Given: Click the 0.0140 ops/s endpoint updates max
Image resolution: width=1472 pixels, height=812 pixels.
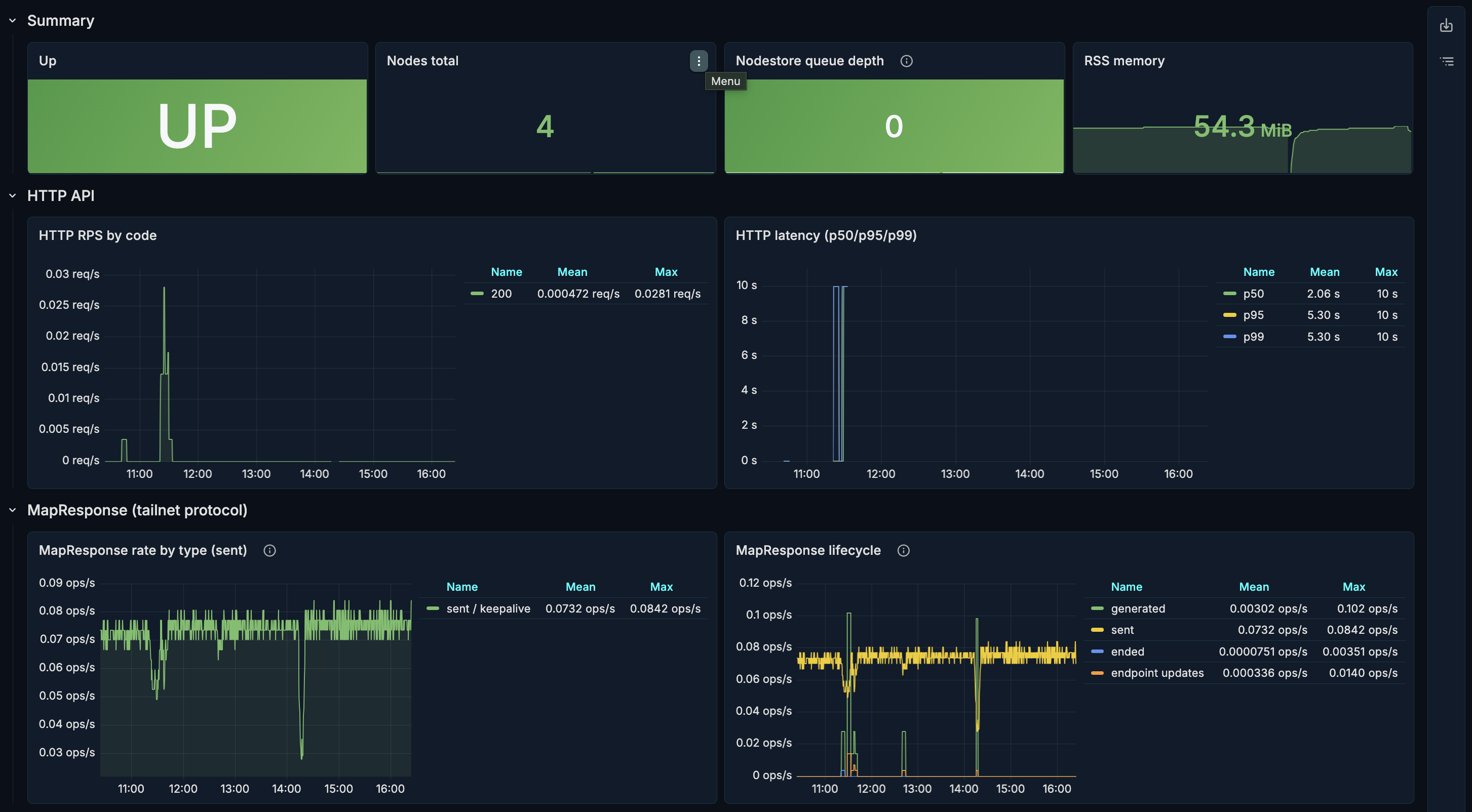Looking at the screenshot, I should [1363, 673].
